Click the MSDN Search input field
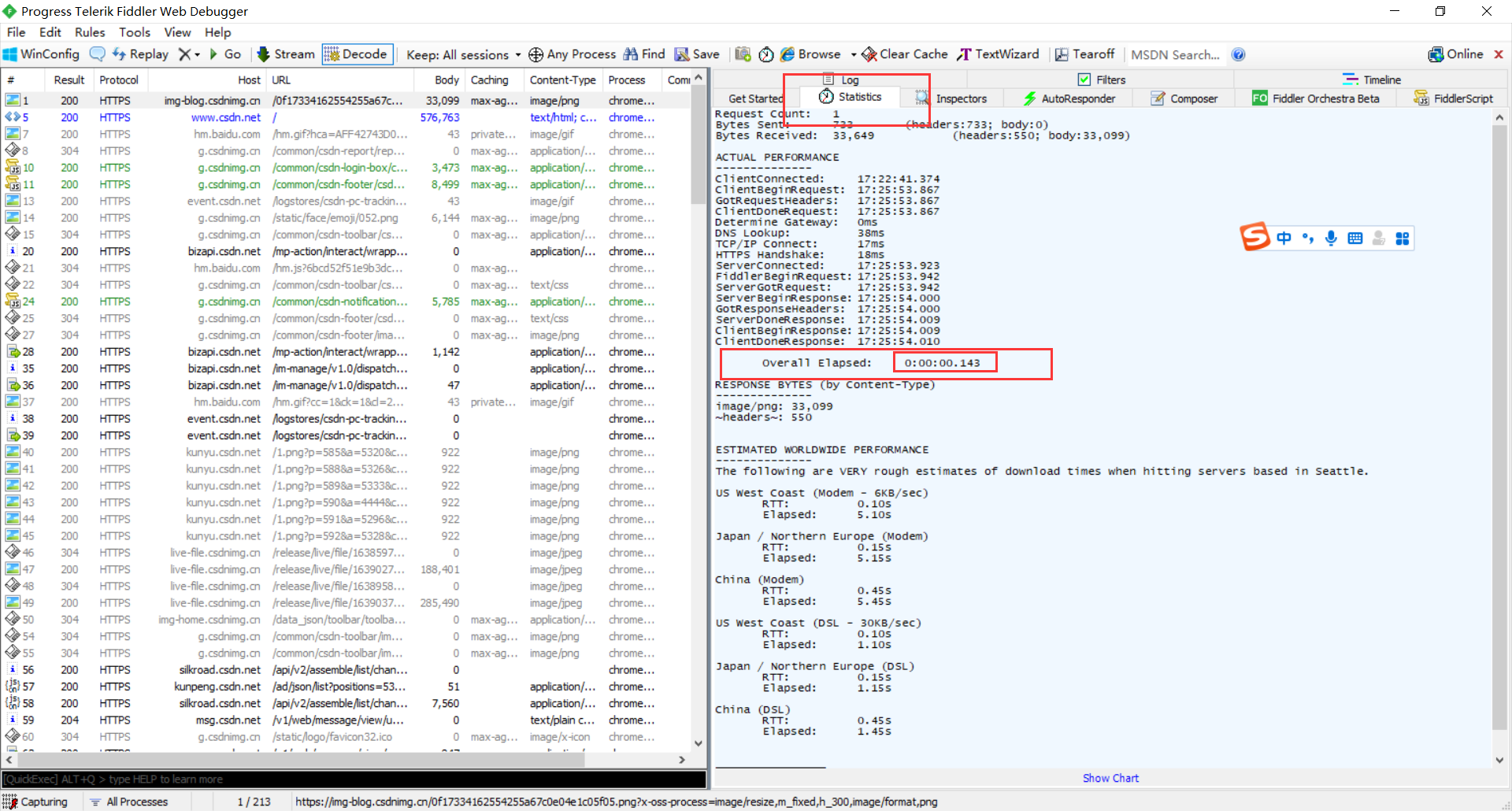1512x811 pixels. [1175, 54]
